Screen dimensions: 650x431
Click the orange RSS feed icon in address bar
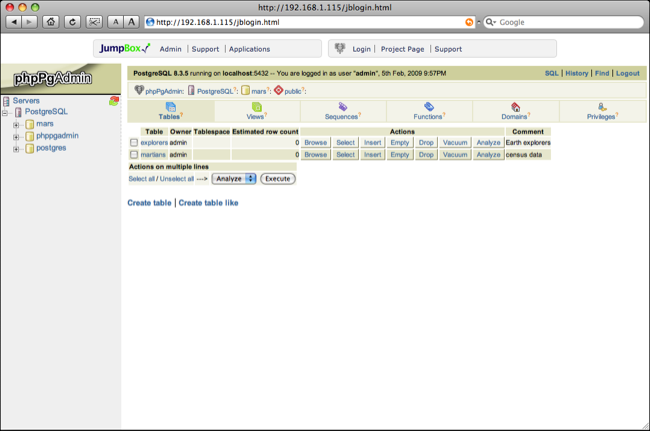click(469, 22)
